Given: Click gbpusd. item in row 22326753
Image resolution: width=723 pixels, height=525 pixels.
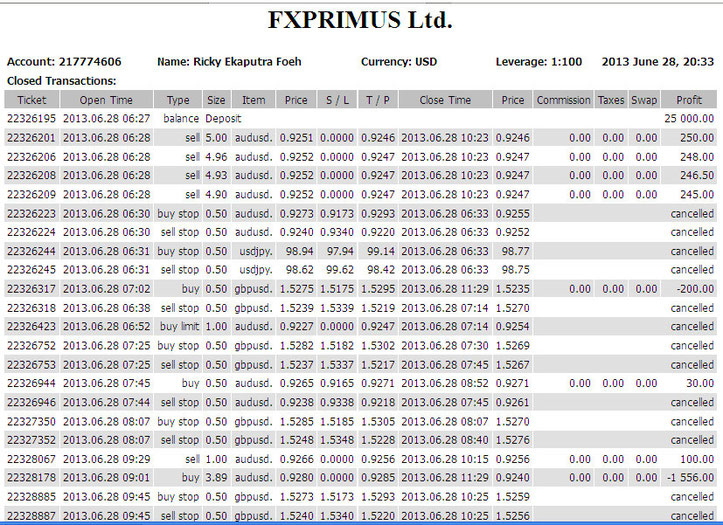Looking at the screenshot, I should click(x=253, y=365).
